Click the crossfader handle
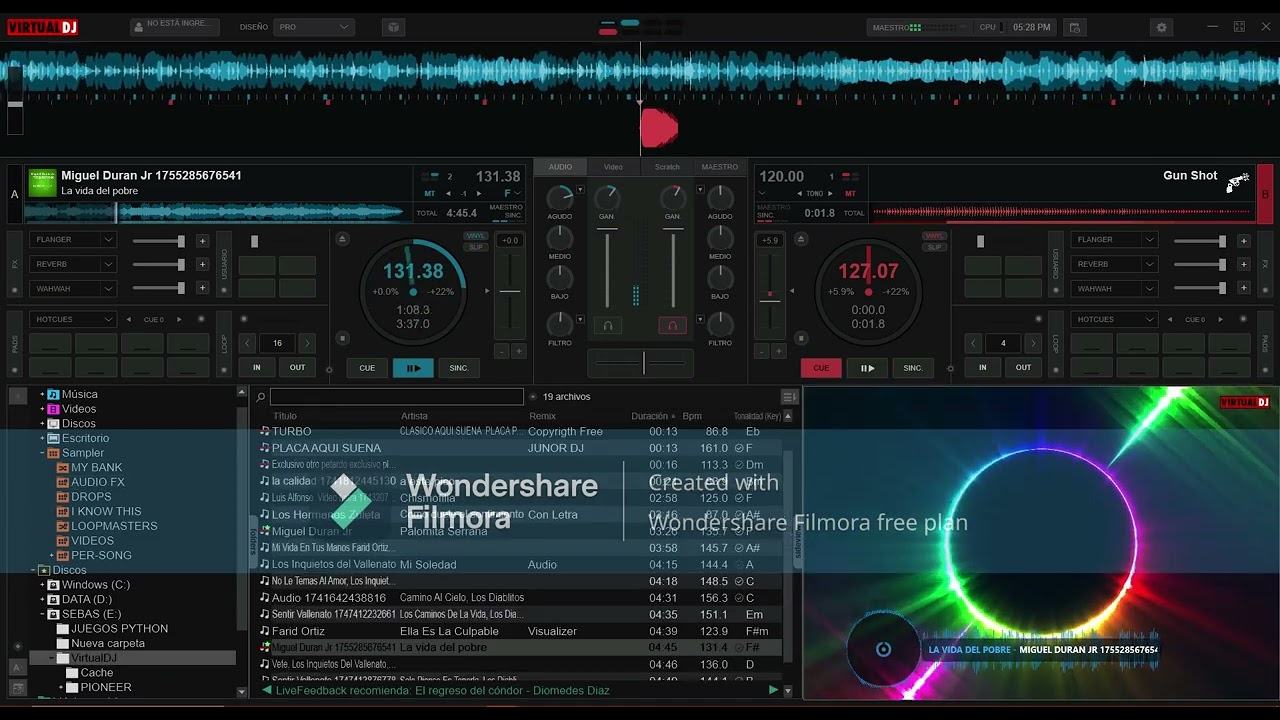 644,362
